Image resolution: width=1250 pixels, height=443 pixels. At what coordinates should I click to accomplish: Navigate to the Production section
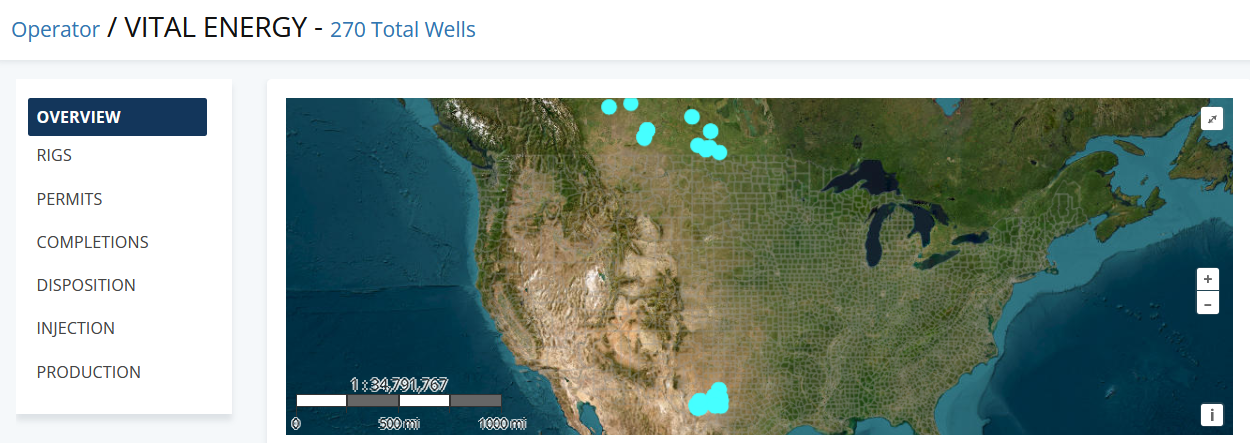point(88,372)
